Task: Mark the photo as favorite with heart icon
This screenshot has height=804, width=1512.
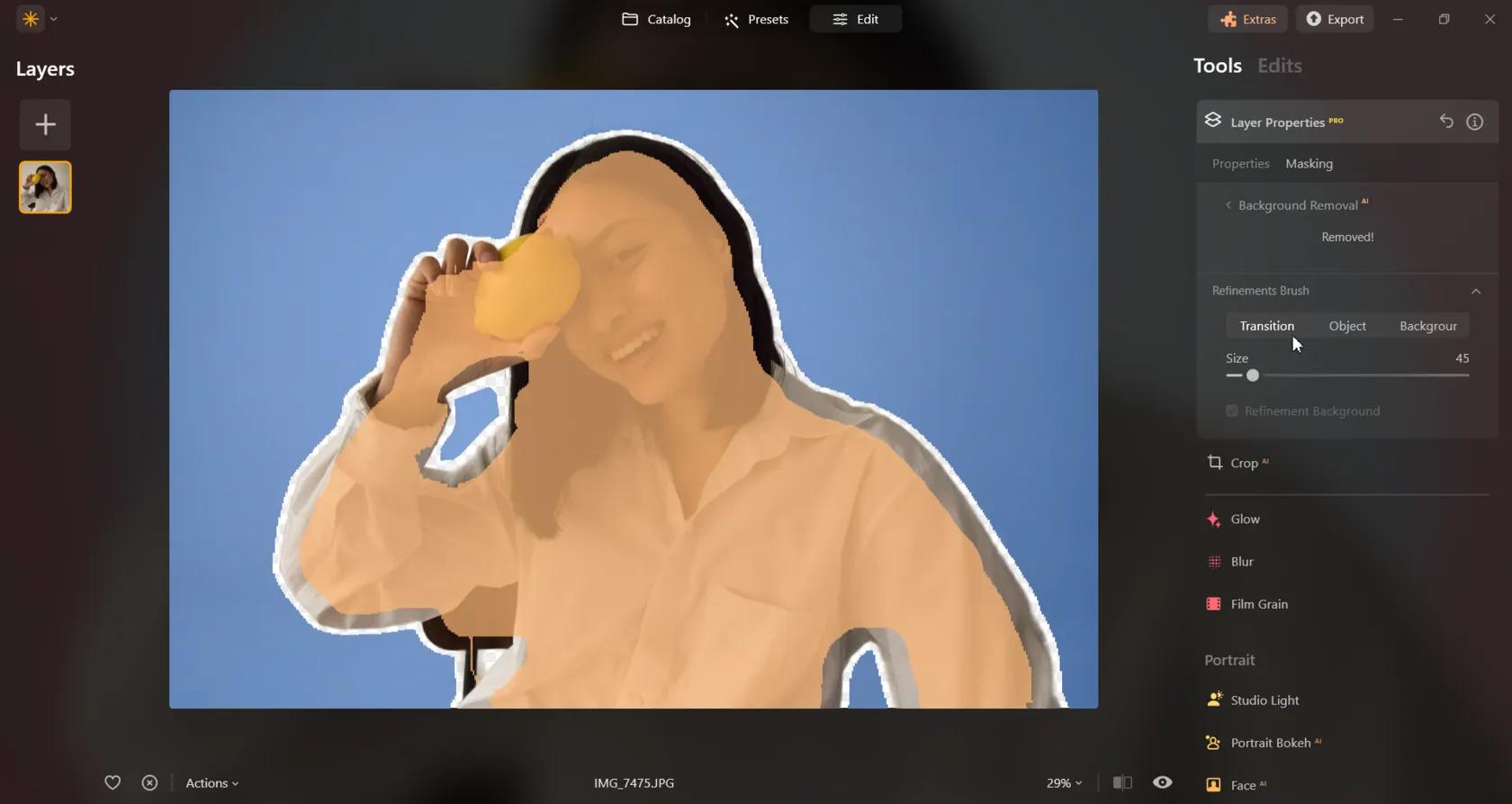Action: (112, 782)
